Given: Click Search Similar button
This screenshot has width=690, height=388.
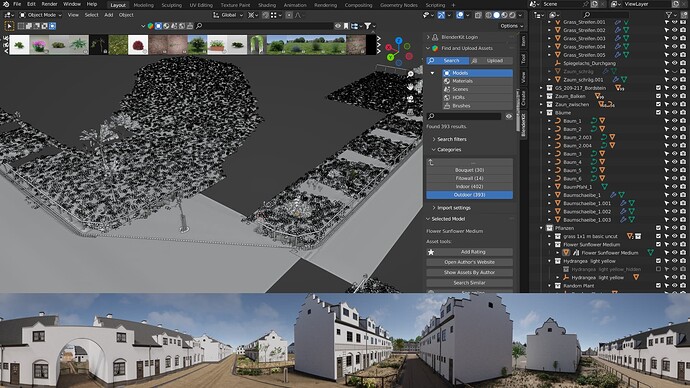Looking at the screenshot, I should 470,283.
